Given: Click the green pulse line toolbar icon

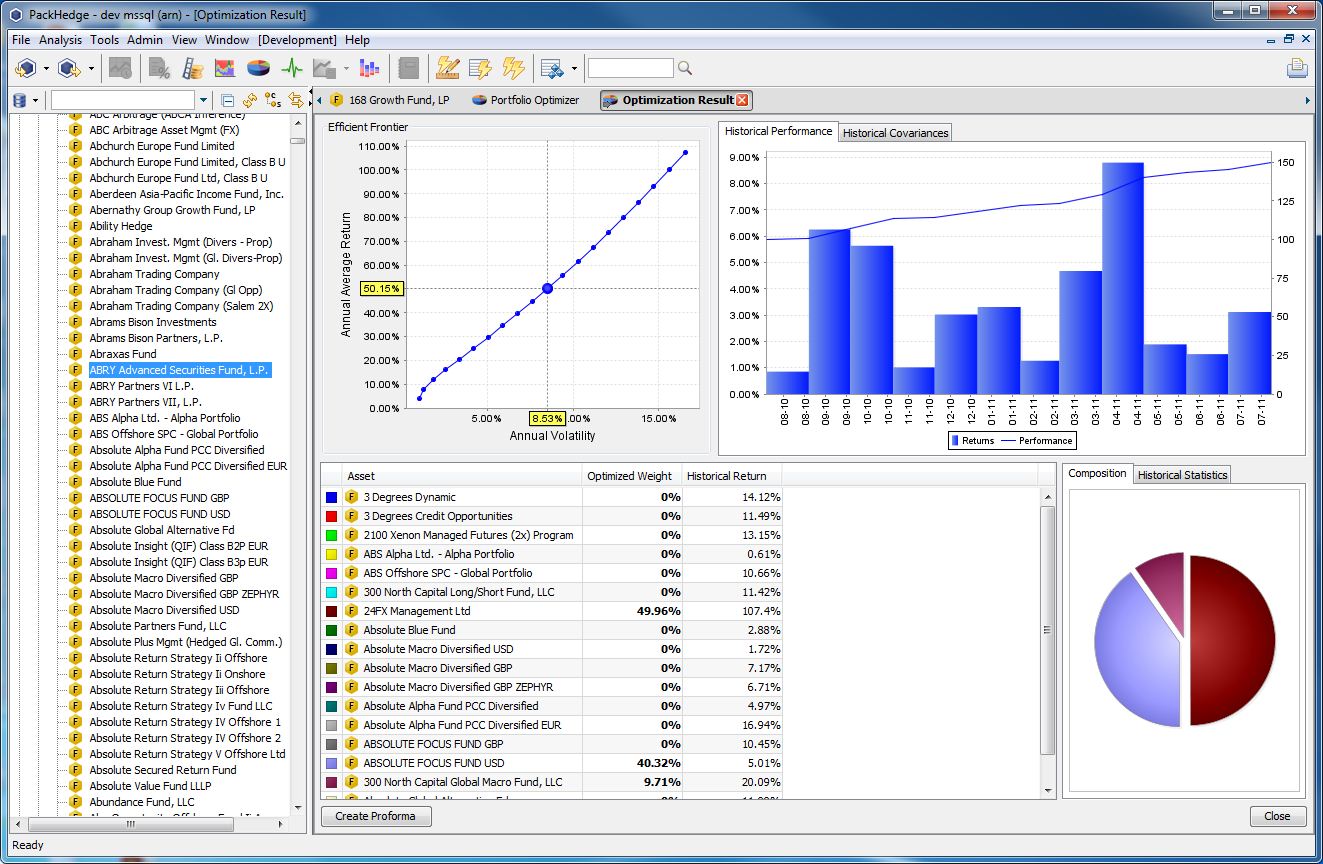Looking at the screenshot, I should tap(292, 68).
